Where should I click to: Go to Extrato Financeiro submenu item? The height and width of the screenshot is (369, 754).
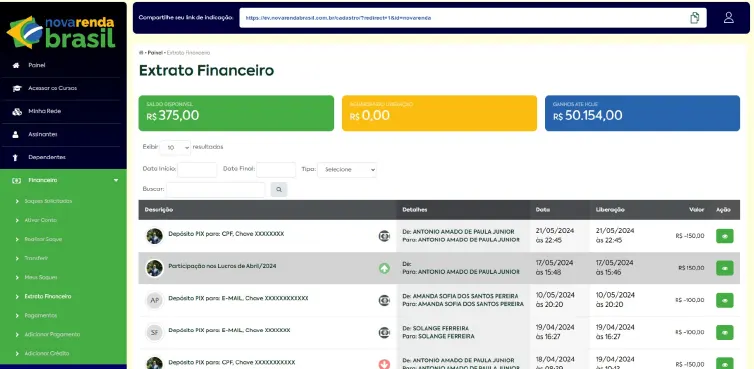pyautogui.click(x=48, y=296)
